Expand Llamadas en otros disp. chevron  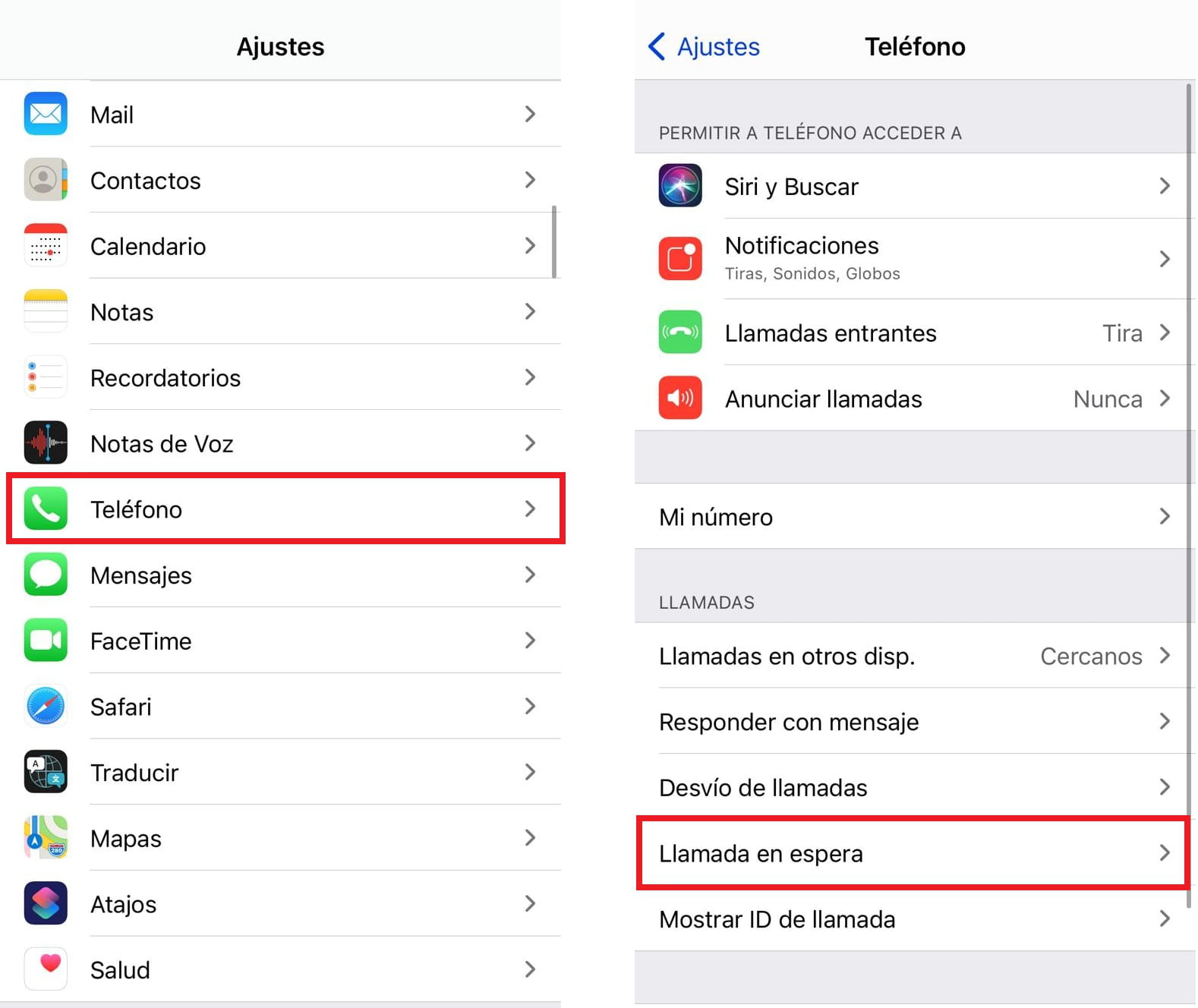point(1165,656)
